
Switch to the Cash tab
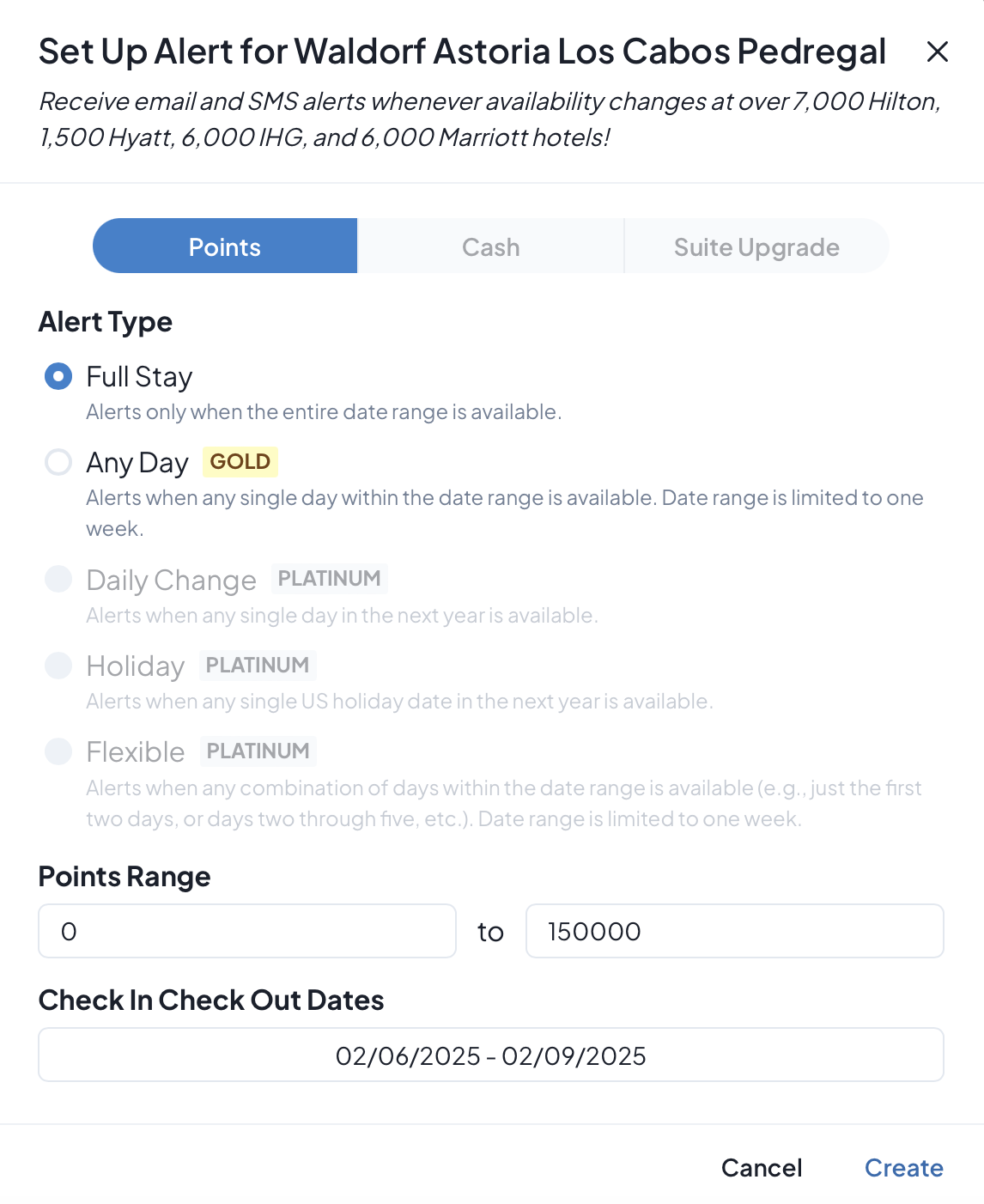point(490,246)
